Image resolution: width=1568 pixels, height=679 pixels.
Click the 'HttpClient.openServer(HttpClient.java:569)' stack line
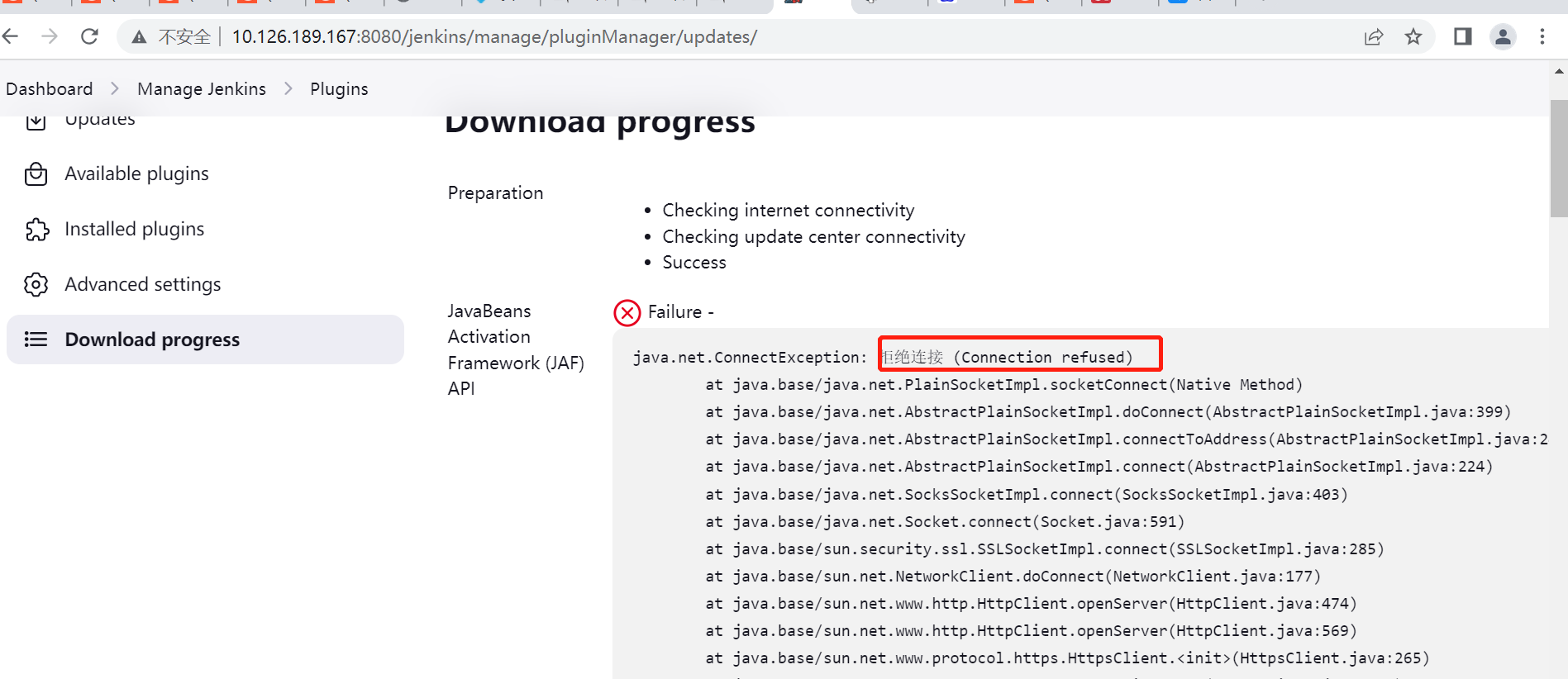pyautogui.click(x=1032, y=631)
